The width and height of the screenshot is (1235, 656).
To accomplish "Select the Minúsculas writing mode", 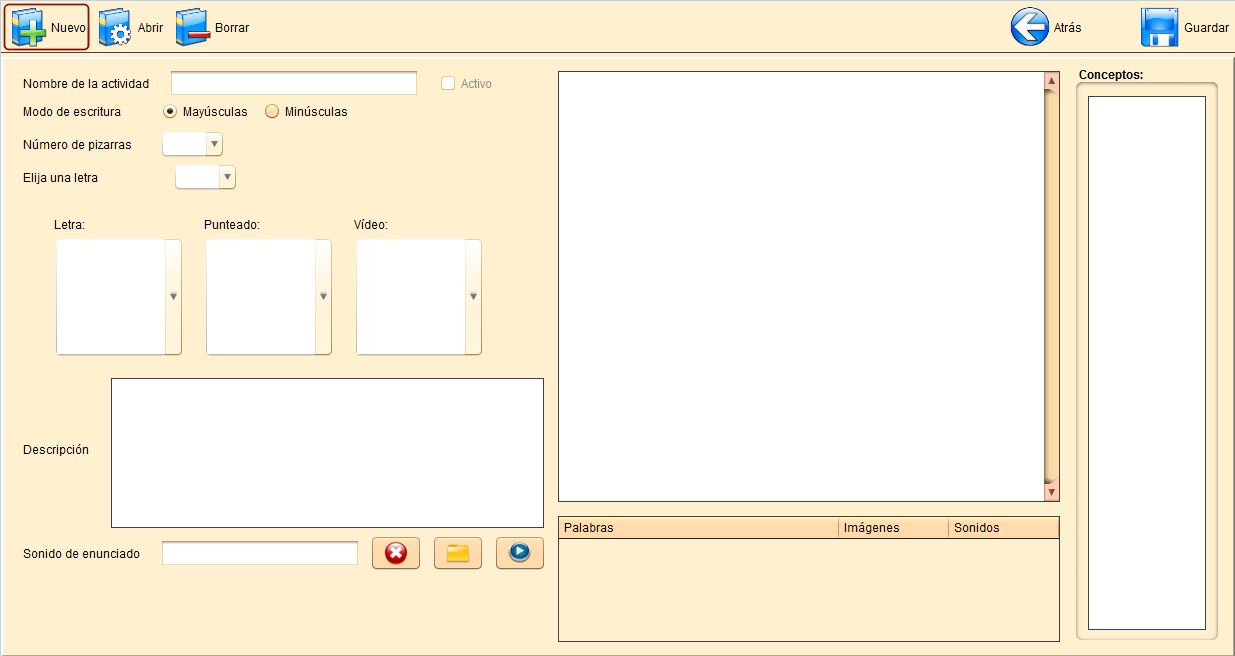I will tap(272, 112).
